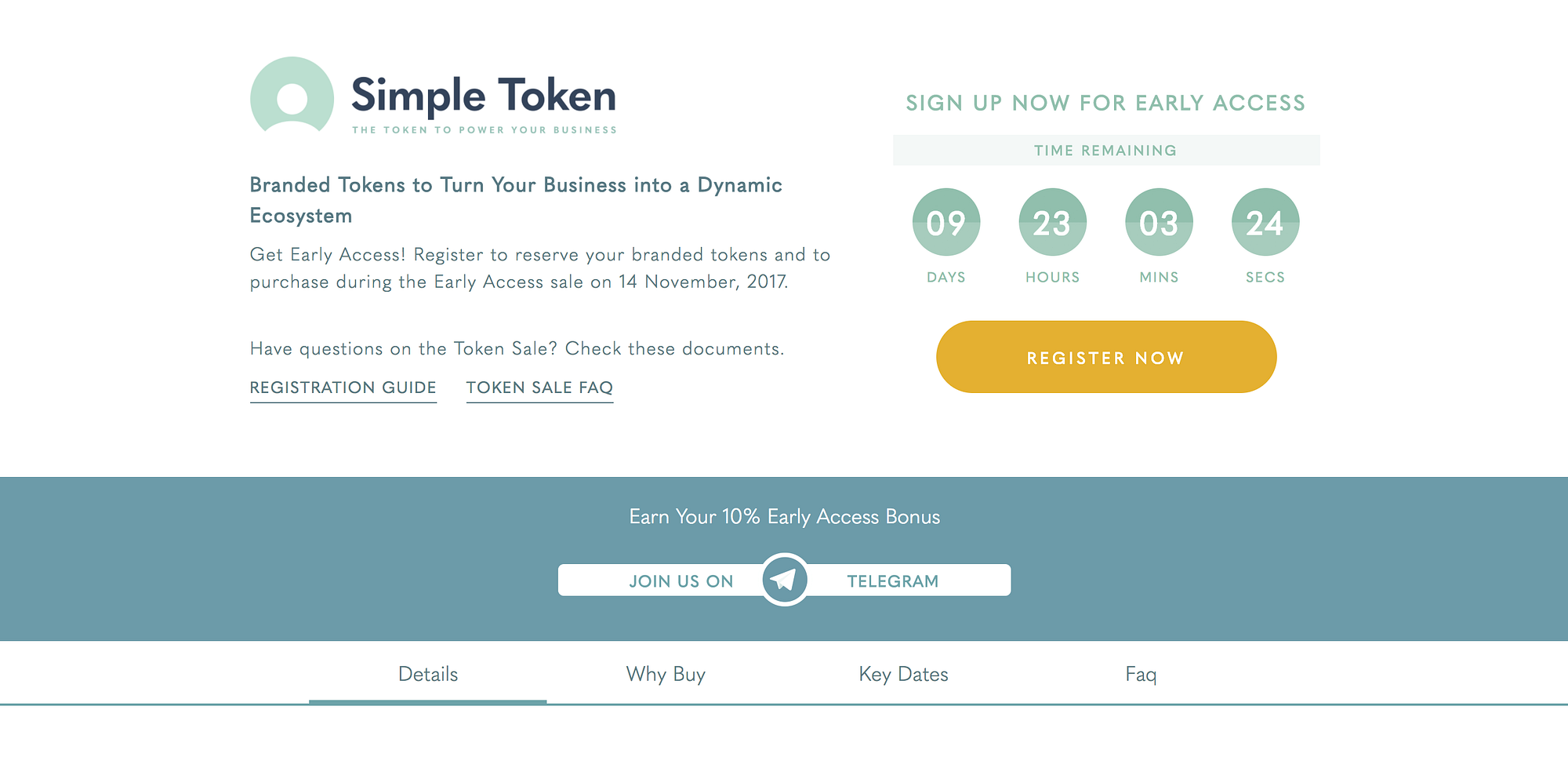Click the Join Us On button half
The image size is (1568, 768).
tap(680, 581)
